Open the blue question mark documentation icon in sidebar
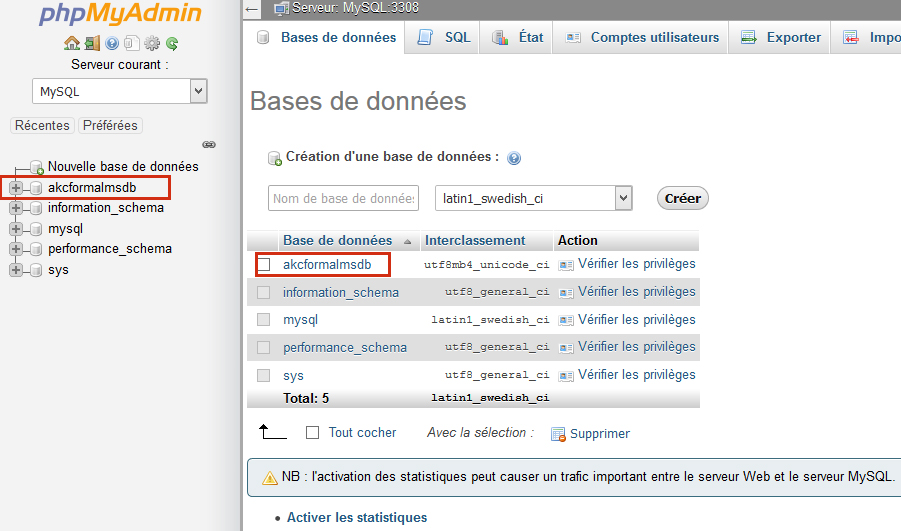The image size is (901, 531). [x=112, y=43]
